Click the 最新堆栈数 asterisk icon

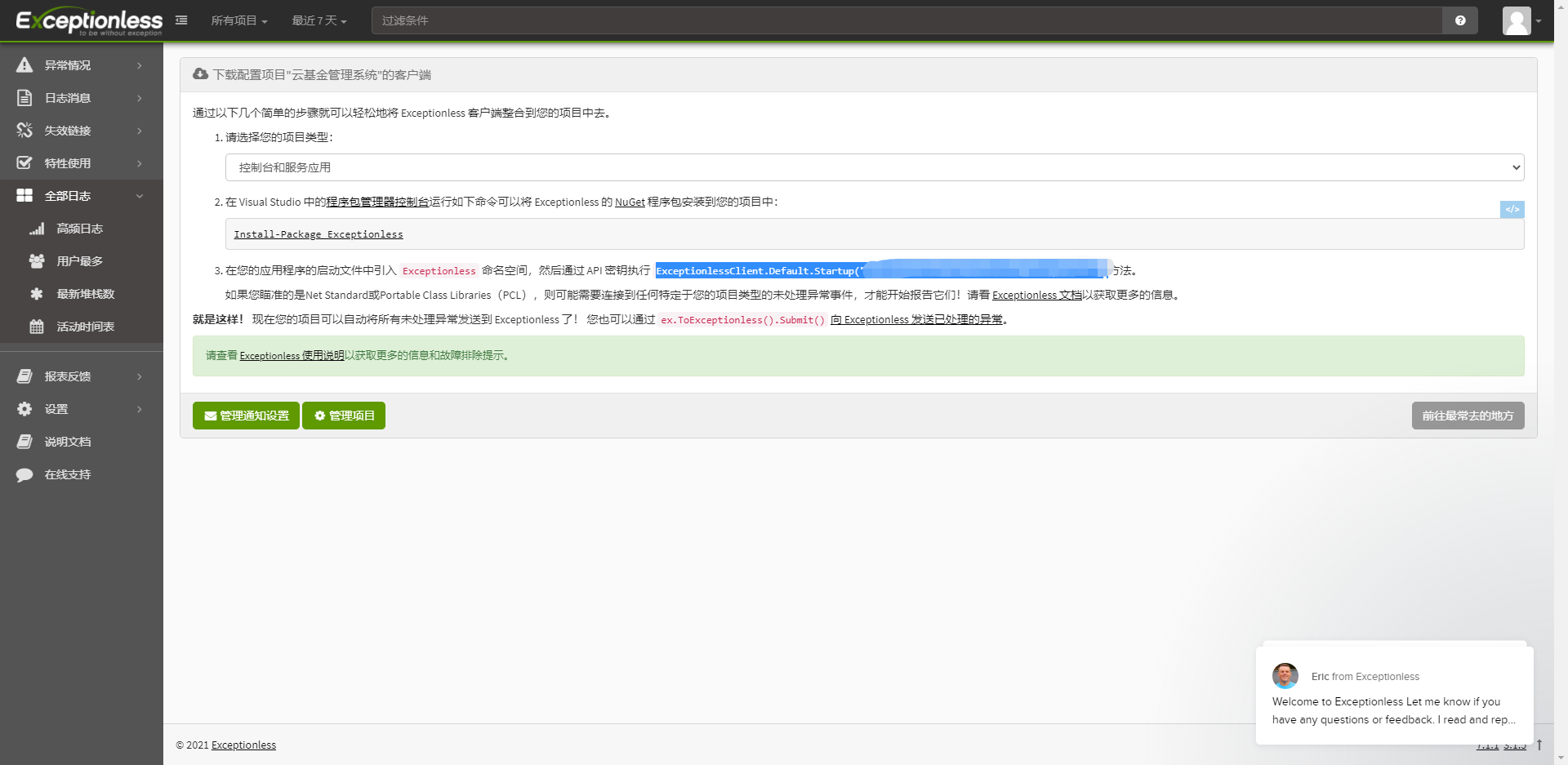pyautogui.click(x=37, y=294)
